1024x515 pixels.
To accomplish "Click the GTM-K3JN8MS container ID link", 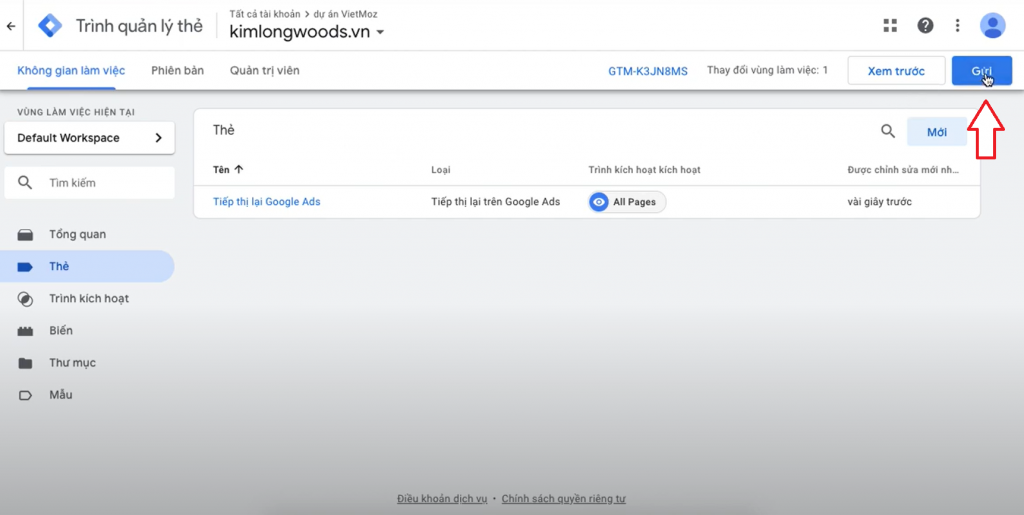I will (648, 71).
